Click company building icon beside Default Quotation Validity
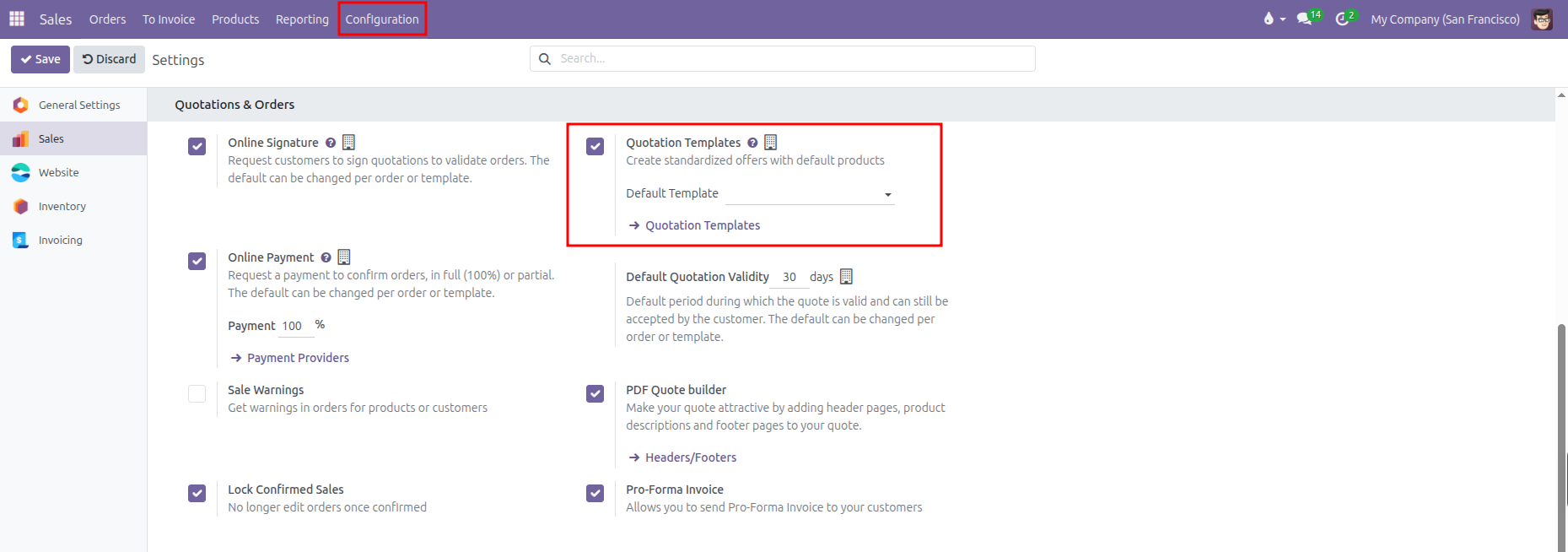1568x552 pixels. click(x=846, y=276)
